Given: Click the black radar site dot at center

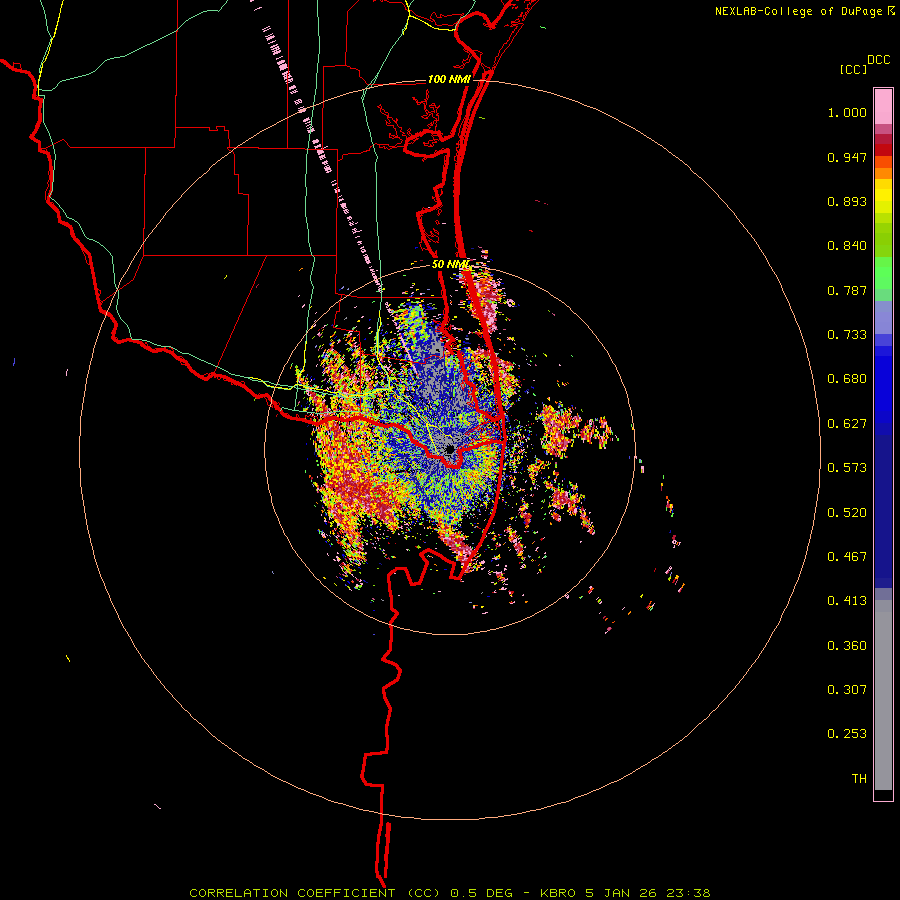Looking at the screenshot, I should point(450,449).
